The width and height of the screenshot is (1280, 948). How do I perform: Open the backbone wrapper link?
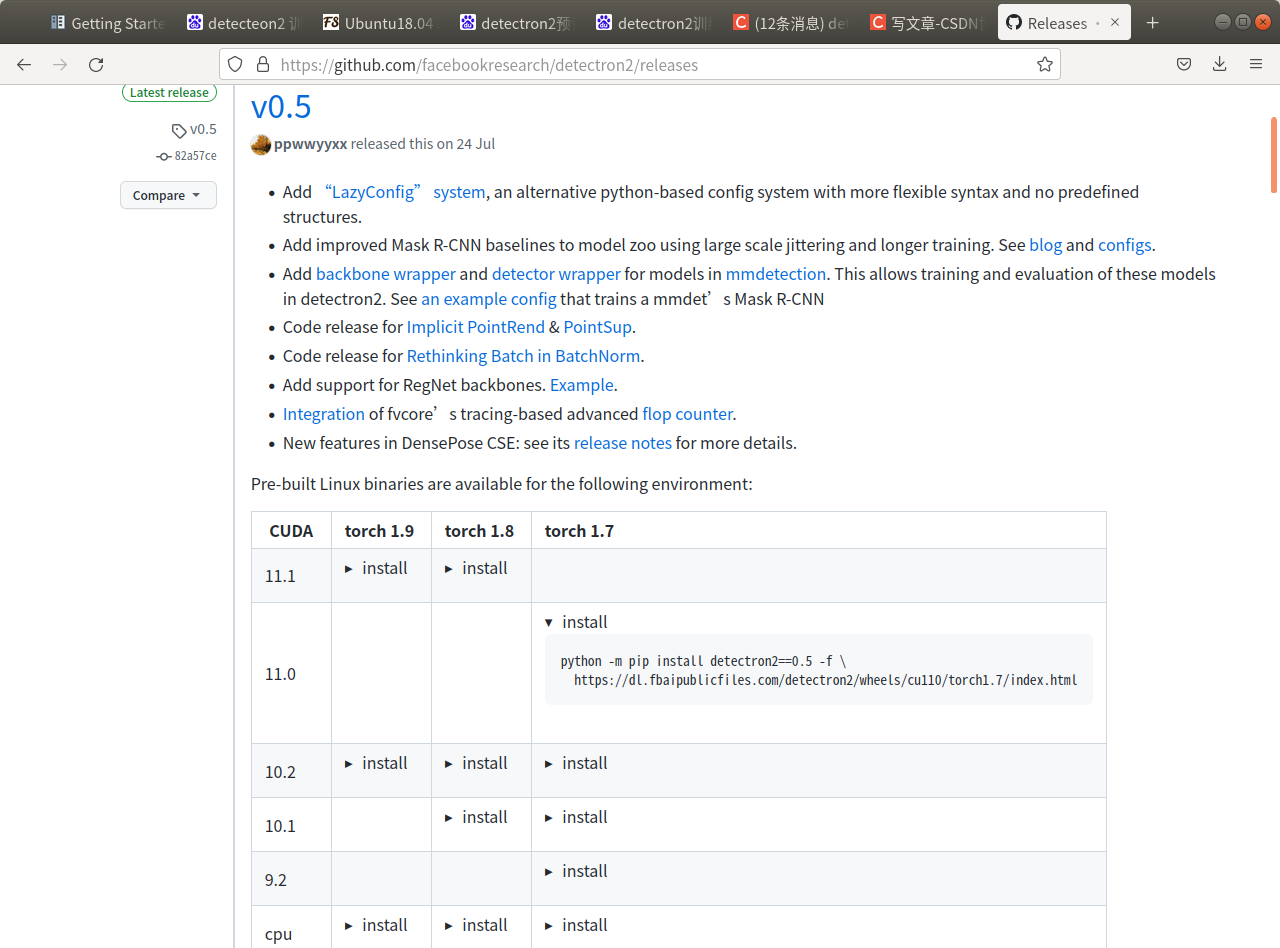click(386, 274)
